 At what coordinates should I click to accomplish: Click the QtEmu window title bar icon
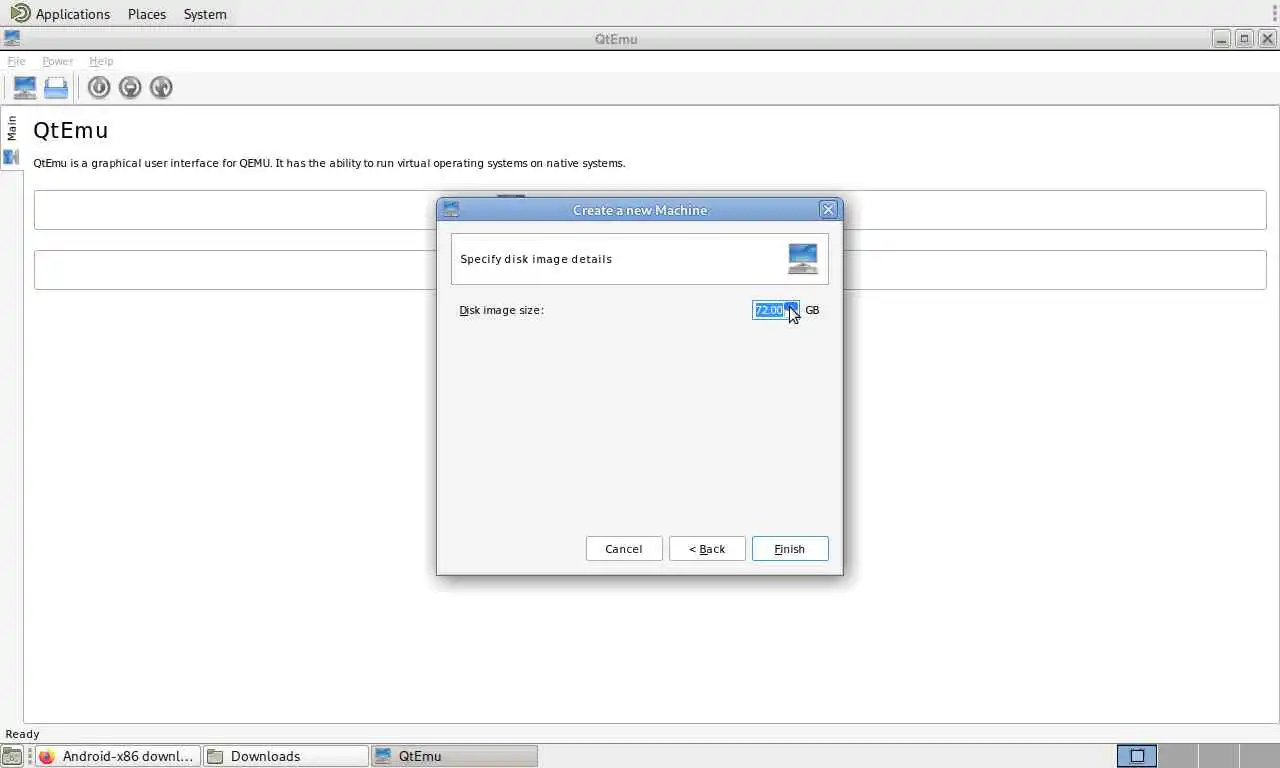click(x=11, y=39)
